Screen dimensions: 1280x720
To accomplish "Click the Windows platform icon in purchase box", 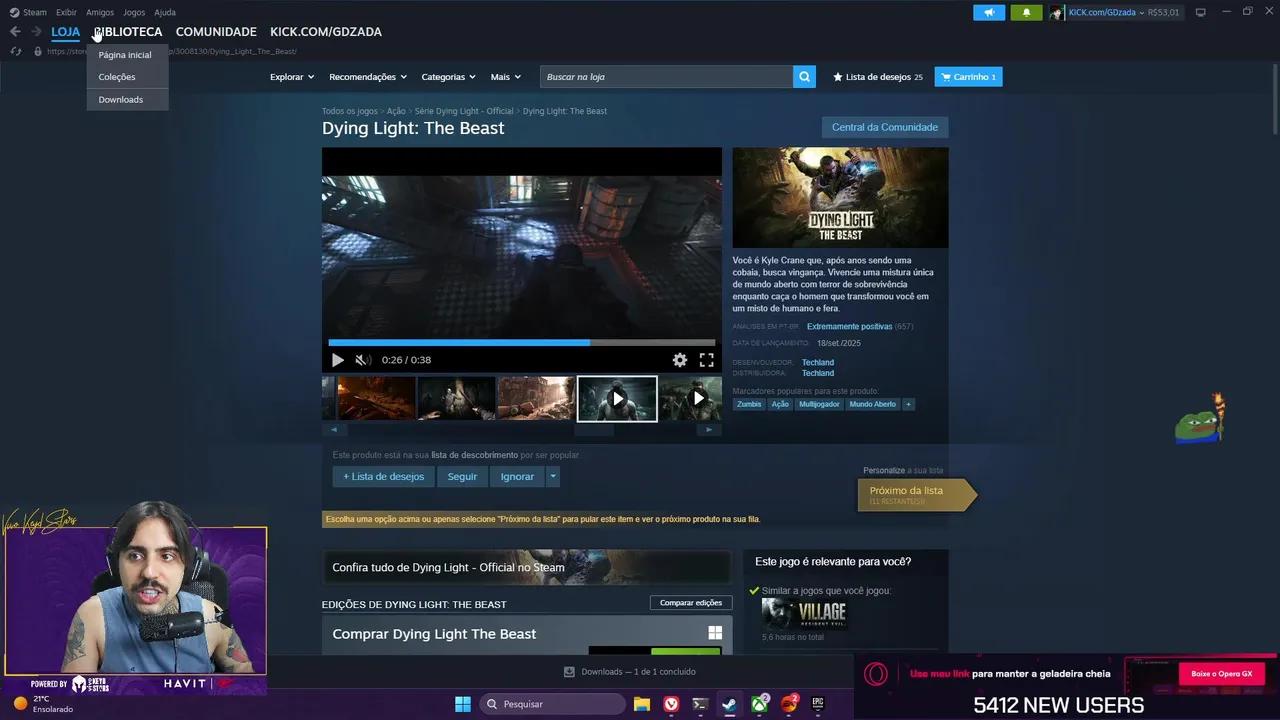I will coord(715,633).
